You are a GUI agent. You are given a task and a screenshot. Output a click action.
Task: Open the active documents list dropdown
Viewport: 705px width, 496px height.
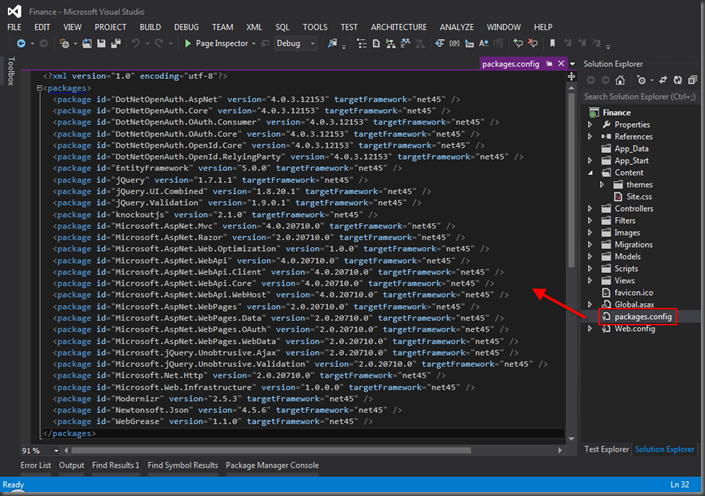click(x=572, y=64)
